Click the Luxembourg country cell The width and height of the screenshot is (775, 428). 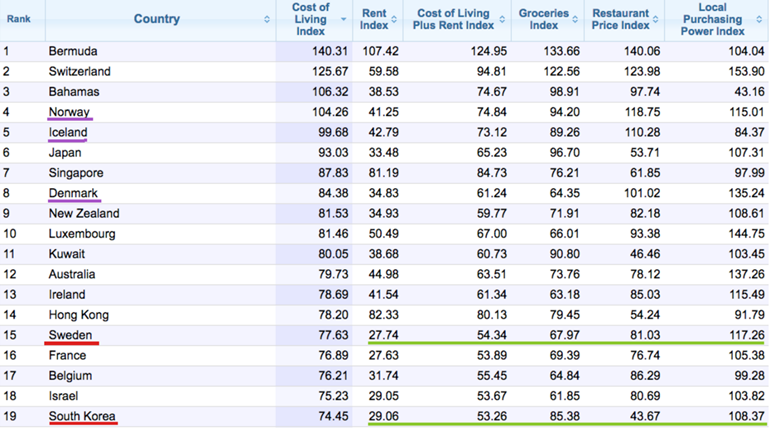tap(82, 234)
